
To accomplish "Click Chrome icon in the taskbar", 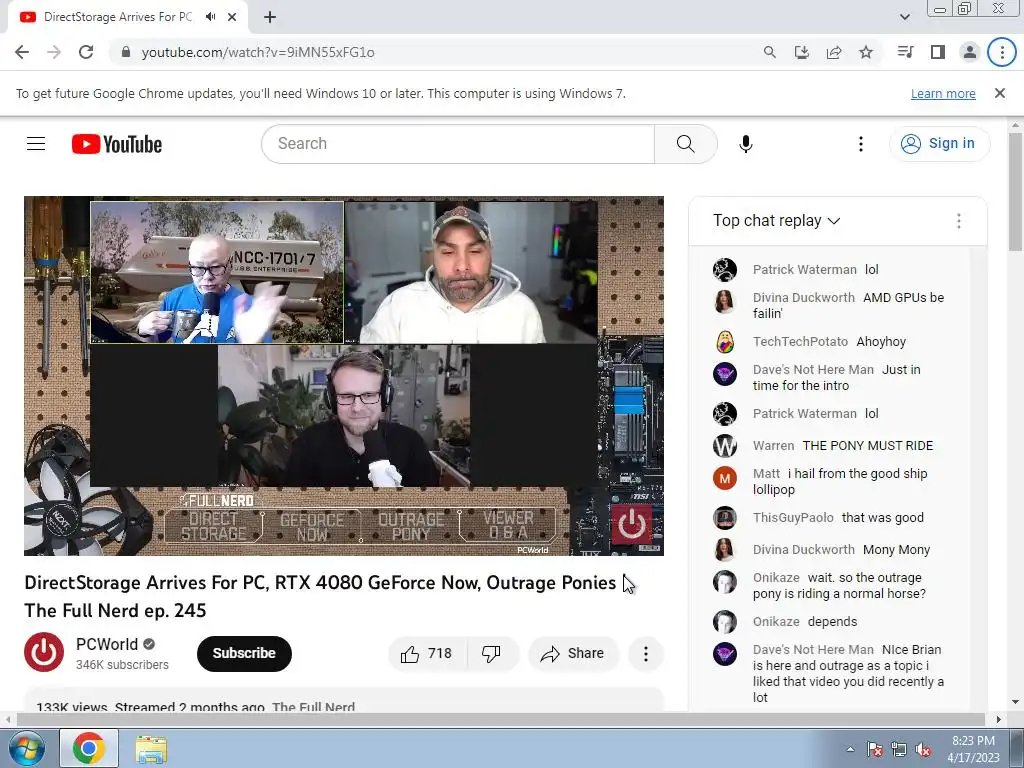I will (89, 748).
